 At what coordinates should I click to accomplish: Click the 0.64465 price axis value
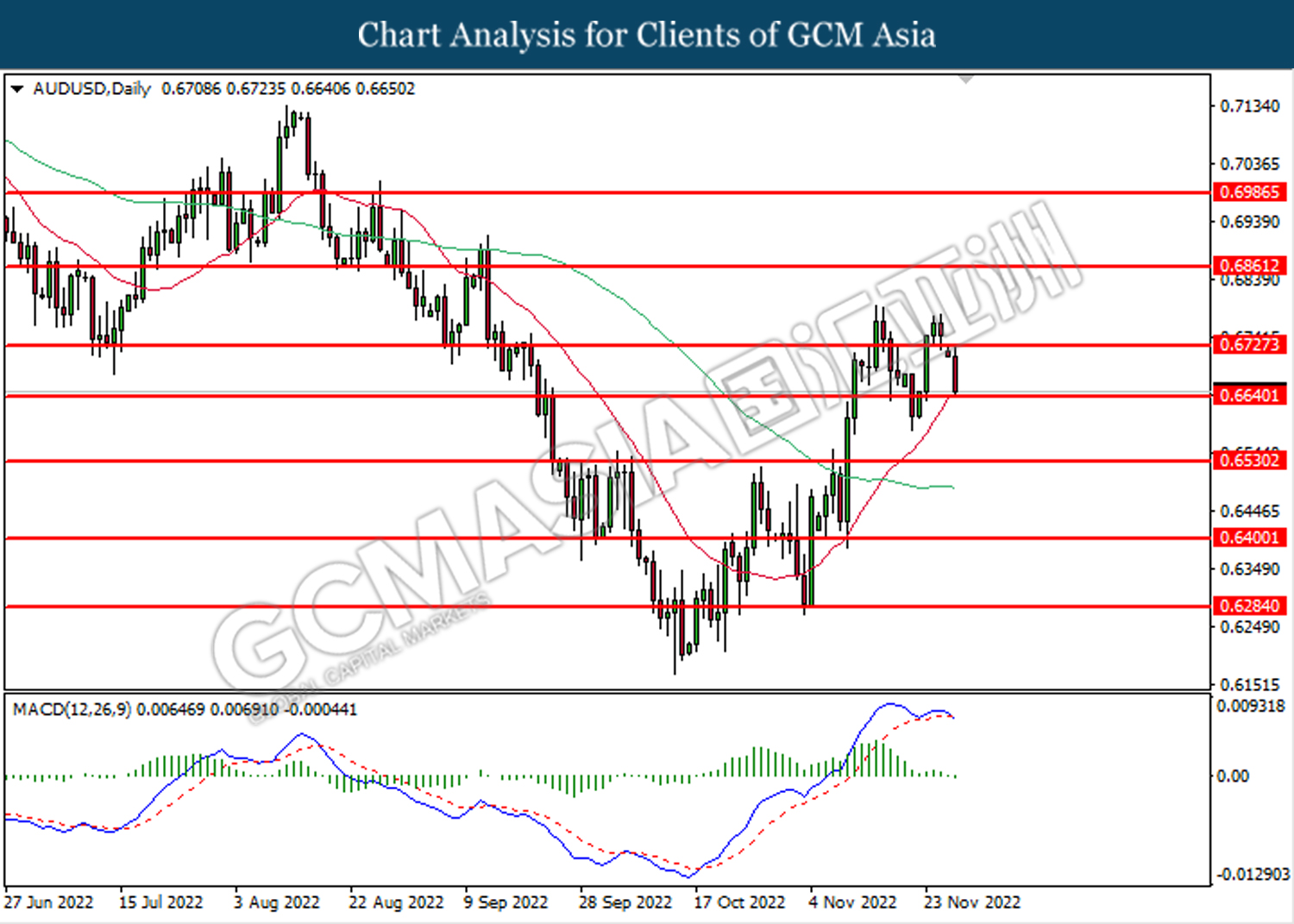click(x=1250, y=512)
